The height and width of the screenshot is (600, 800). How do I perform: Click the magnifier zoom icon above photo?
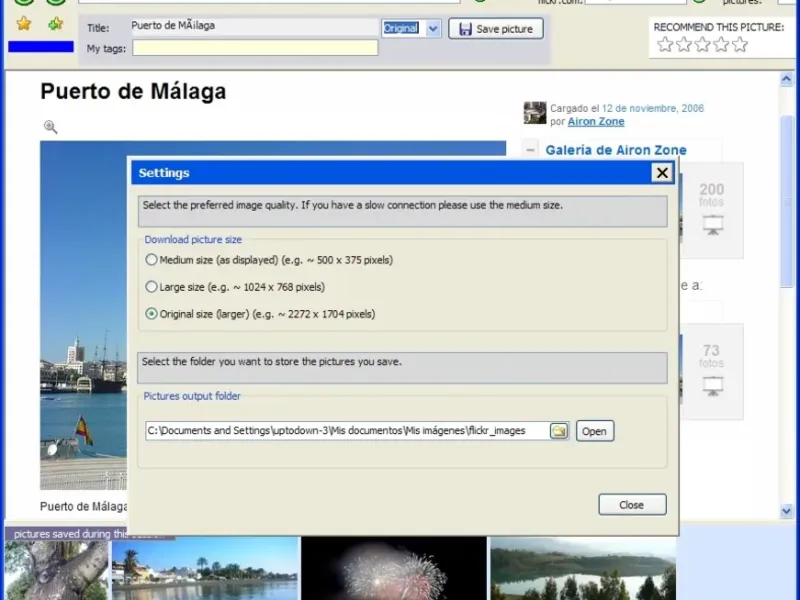coord(50,127)
